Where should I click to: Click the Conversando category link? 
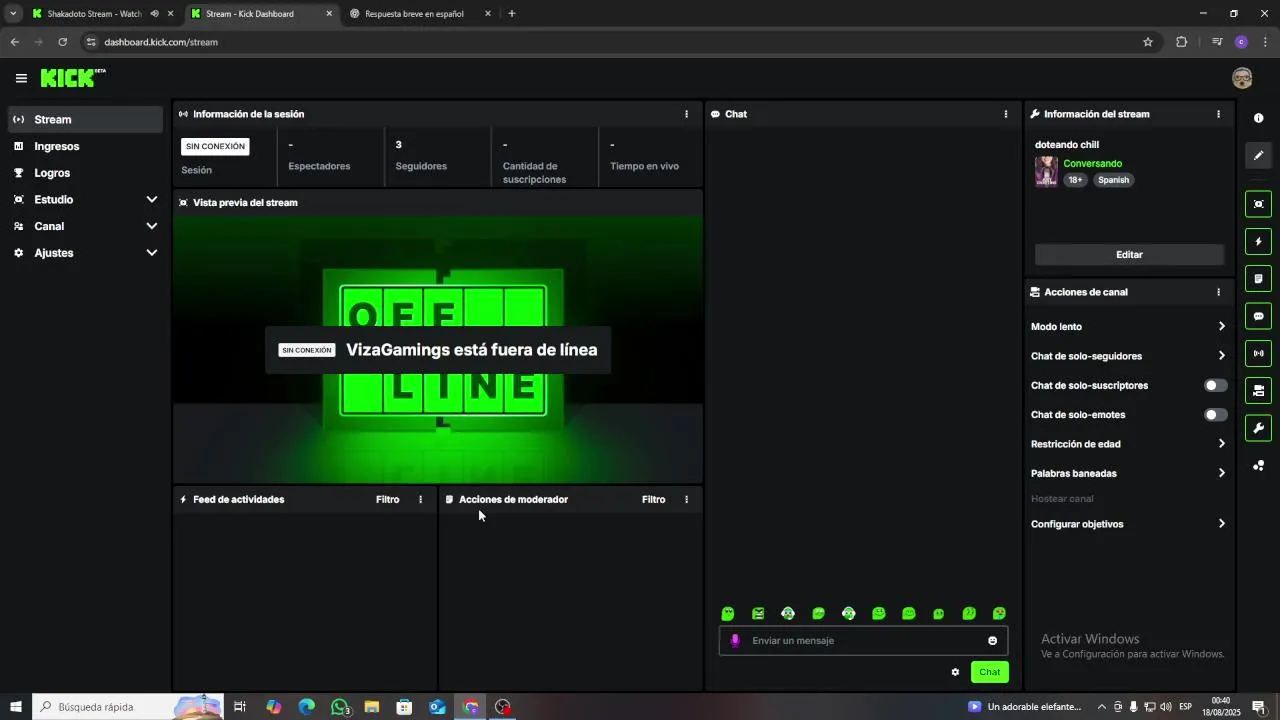[1092, 163]
